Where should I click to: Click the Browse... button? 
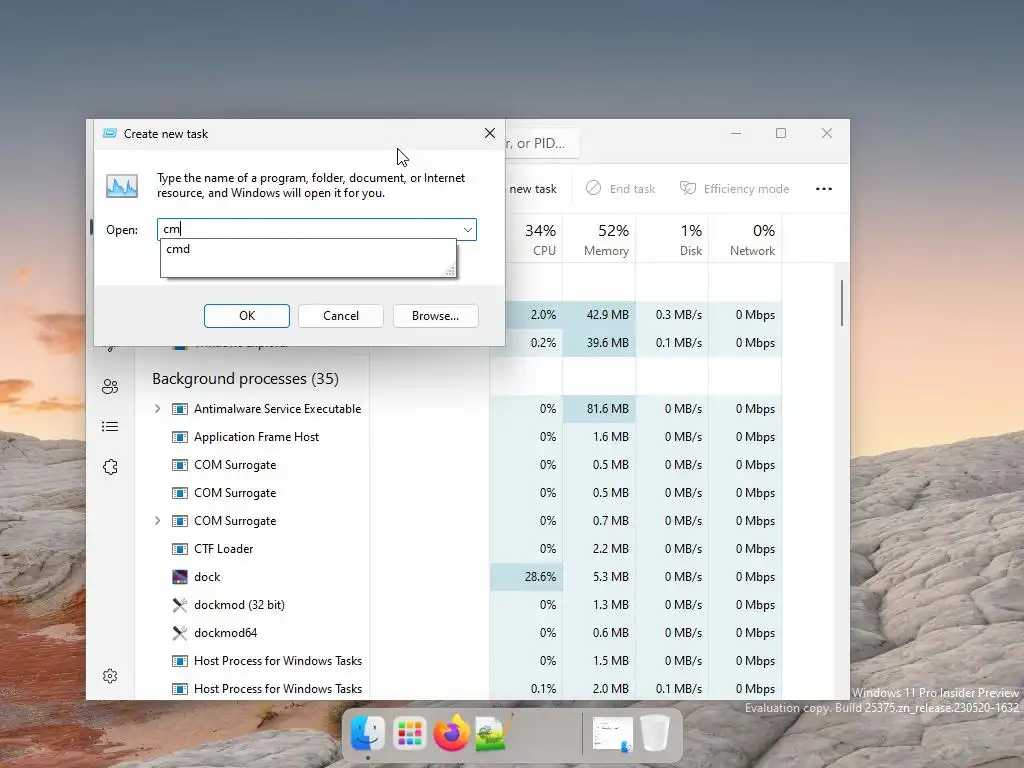tap(436, 315)
